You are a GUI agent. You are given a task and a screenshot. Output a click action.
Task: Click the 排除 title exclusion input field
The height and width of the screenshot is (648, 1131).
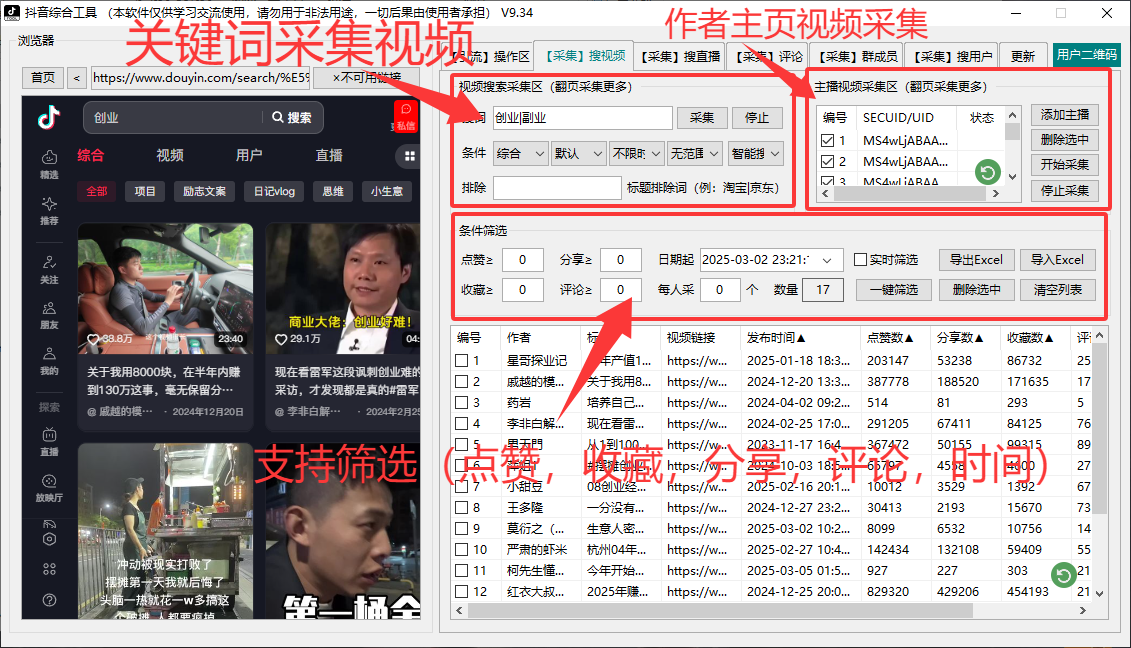click(557, 188)
